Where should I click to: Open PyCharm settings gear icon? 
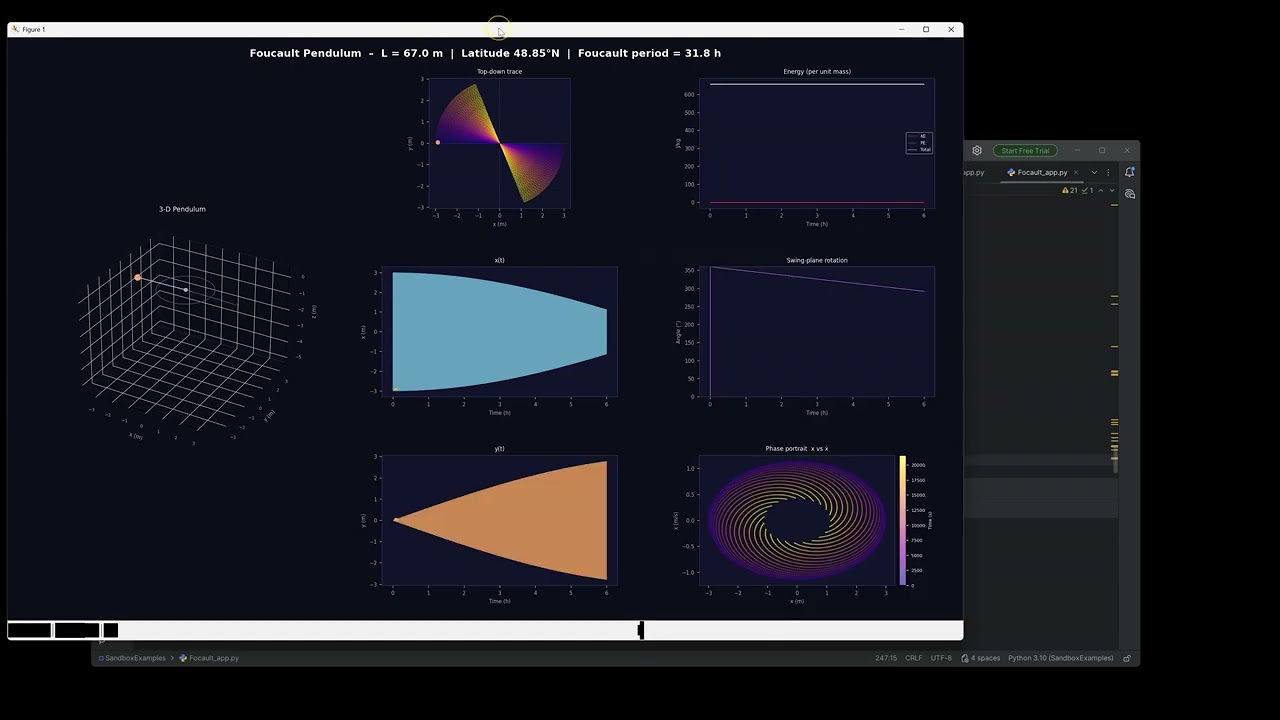[977, 151]
